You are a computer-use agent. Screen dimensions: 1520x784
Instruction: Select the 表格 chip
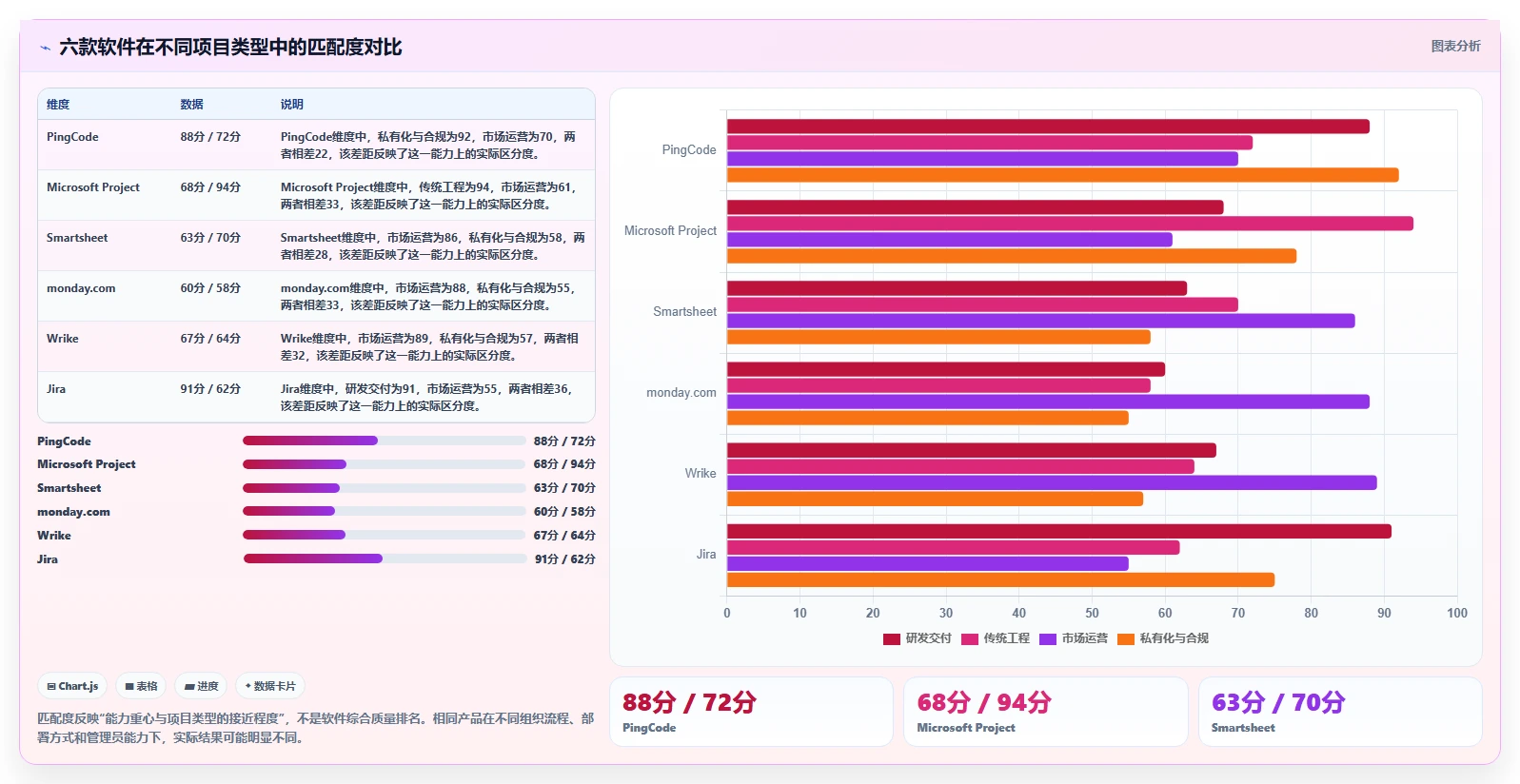tap(142, 686)
